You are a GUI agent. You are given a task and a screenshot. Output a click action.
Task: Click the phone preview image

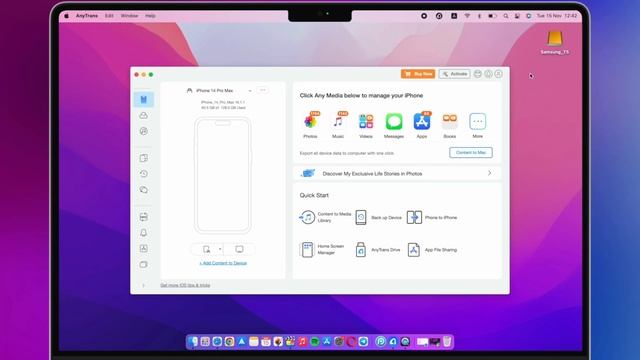pos(223,175)
